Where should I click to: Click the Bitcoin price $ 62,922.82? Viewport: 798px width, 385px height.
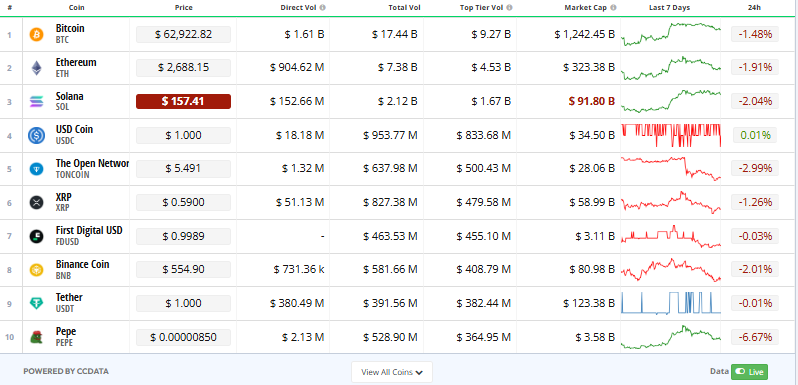tap(183, 35)
